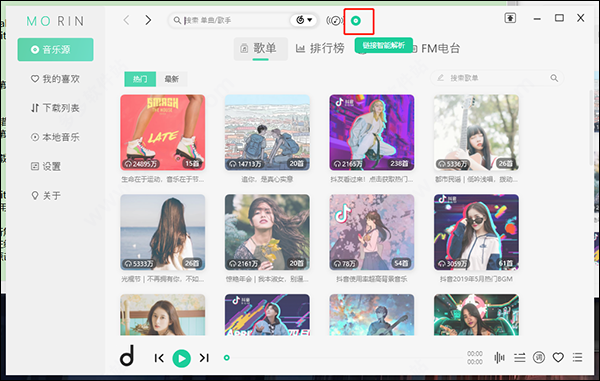This screenshot has width=600, height=381.
Task: Open the SMASH LATE roller skates playlist
Action: coord(163,132)
